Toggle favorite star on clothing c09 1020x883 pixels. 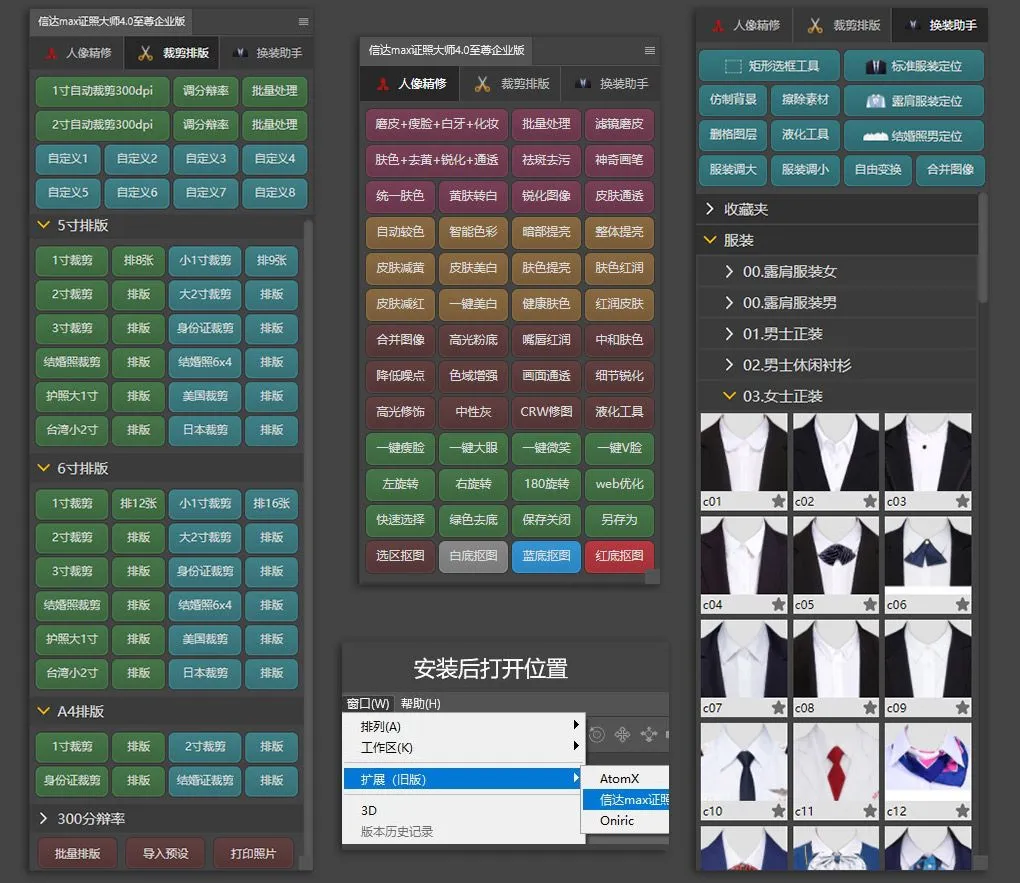962,707
